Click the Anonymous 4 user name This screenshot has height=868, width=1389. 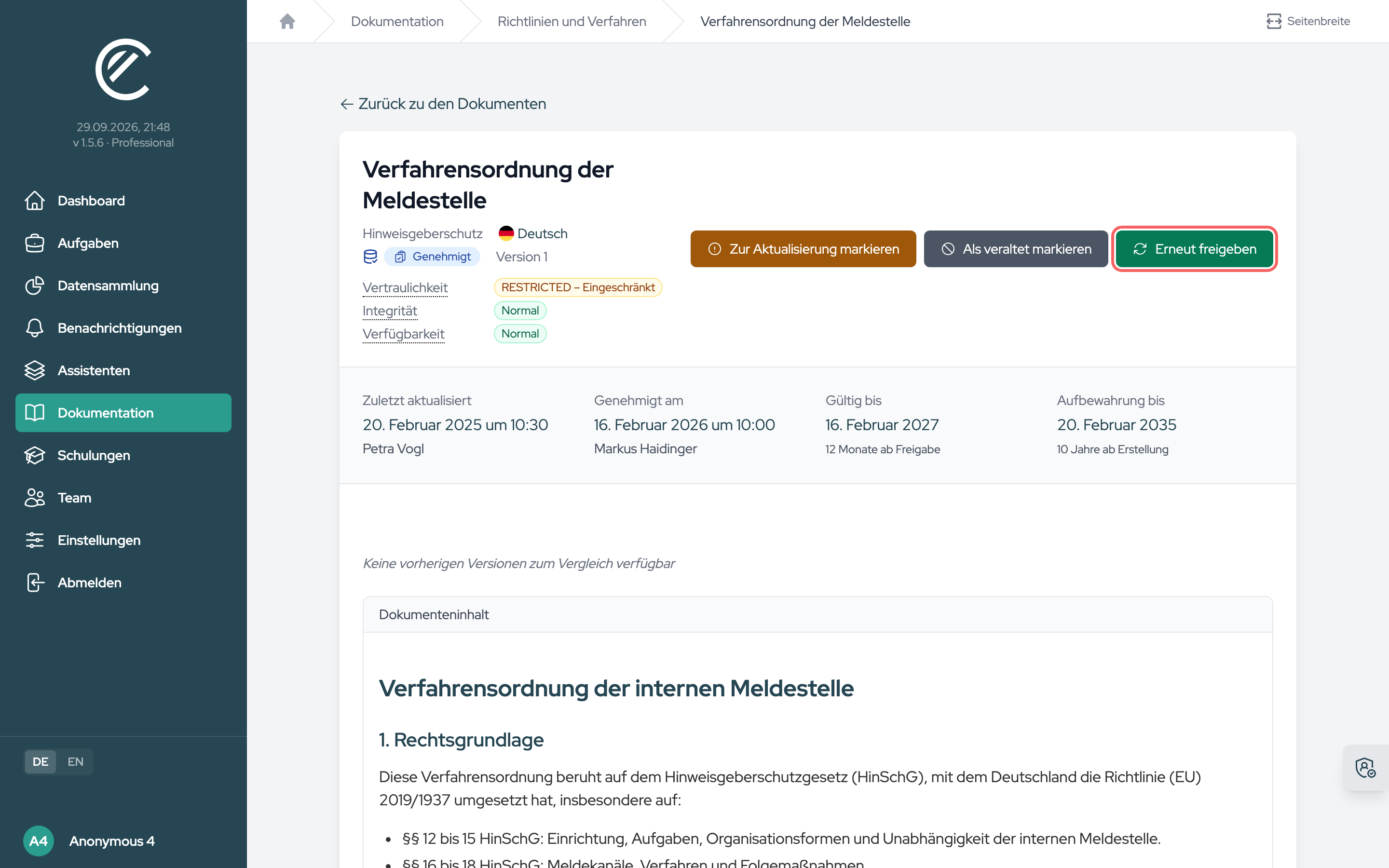(112, 841)
